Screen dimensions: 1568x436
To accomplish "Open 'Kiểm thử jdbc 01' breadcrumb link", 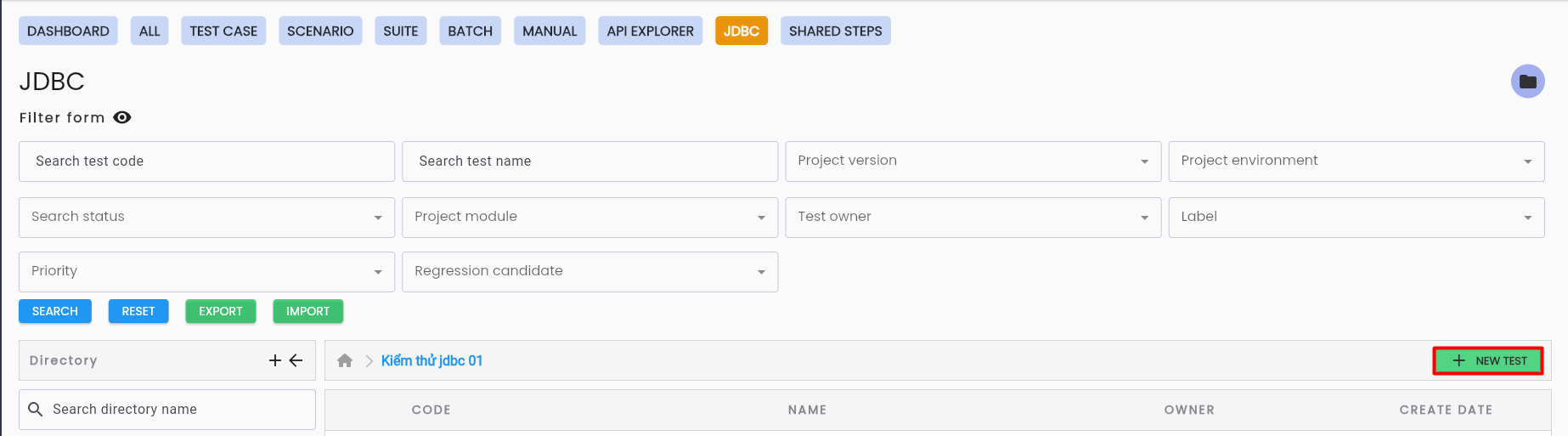I will tap(431, 360).
